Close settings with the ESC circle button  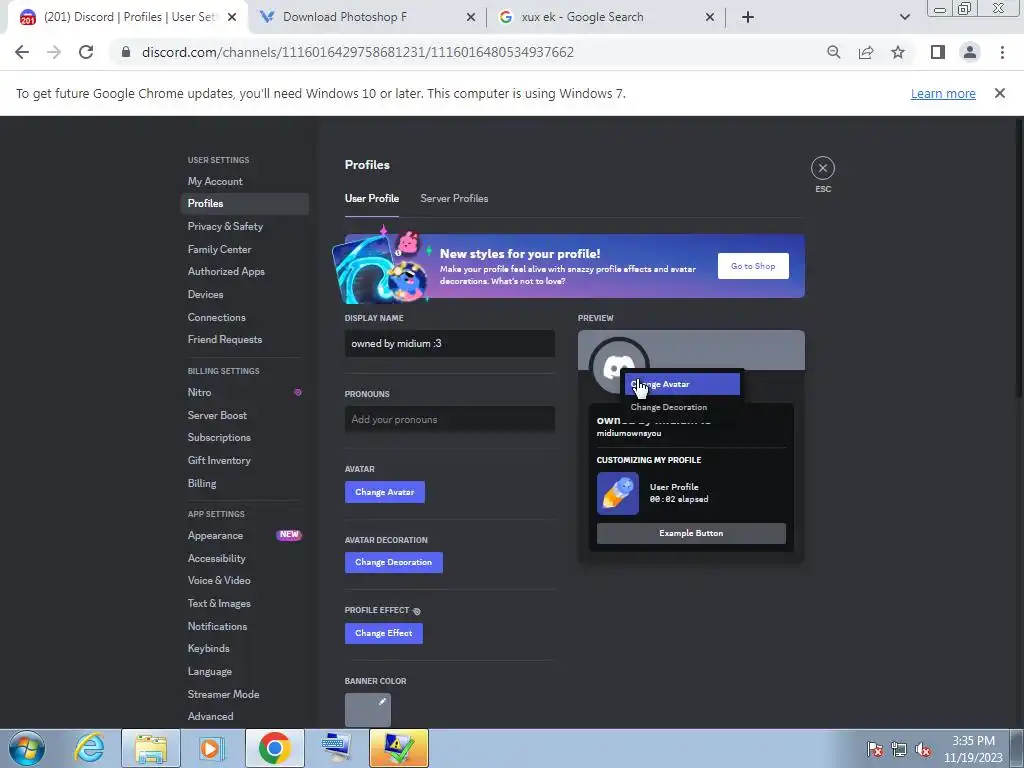tap(822, 168)
